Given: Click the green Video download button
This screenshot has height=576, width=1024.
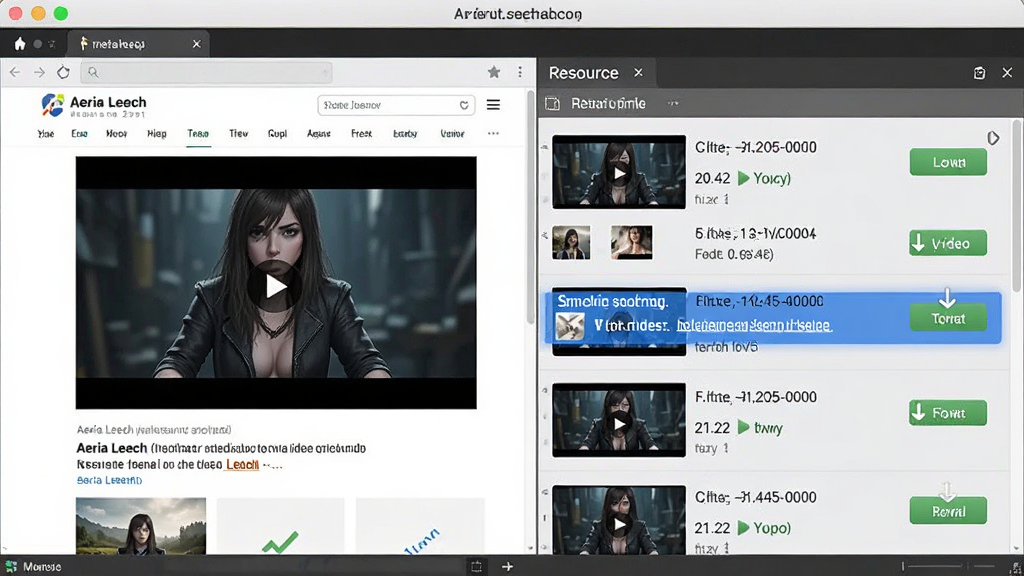Looking at the screenshot, I should tap(948, 244).
